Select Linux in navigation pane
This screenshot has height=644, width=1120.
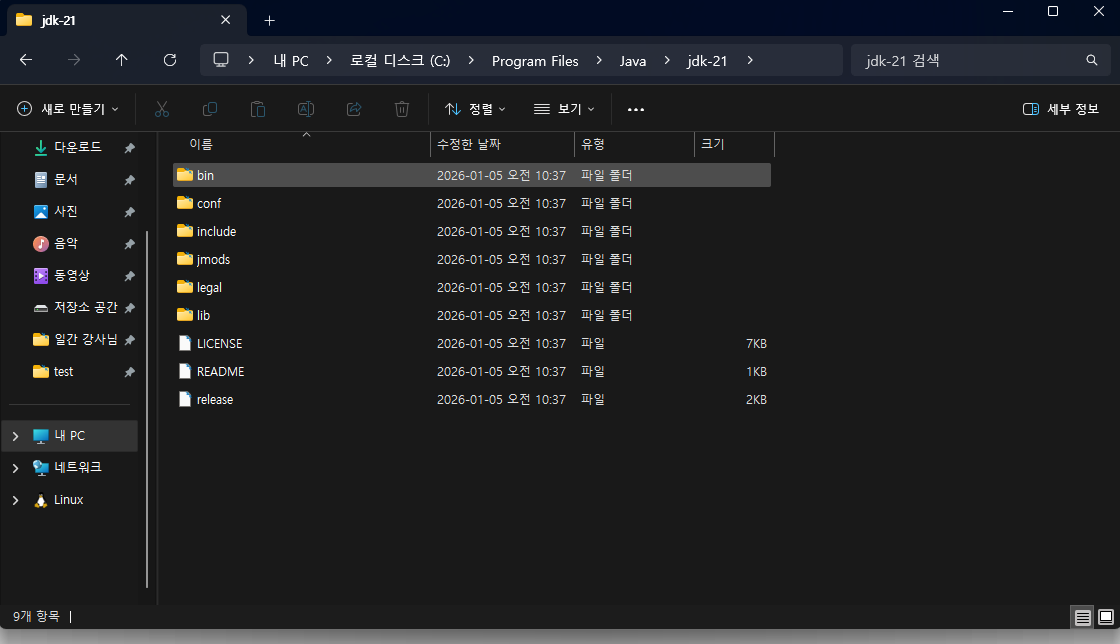tap(69, 500)
